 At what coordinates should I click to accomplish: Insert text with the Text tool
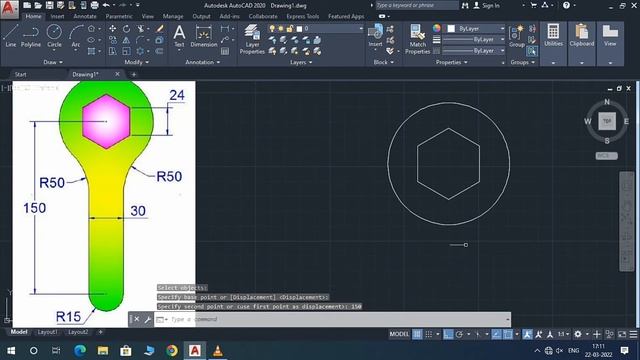[x=179, y=36]
